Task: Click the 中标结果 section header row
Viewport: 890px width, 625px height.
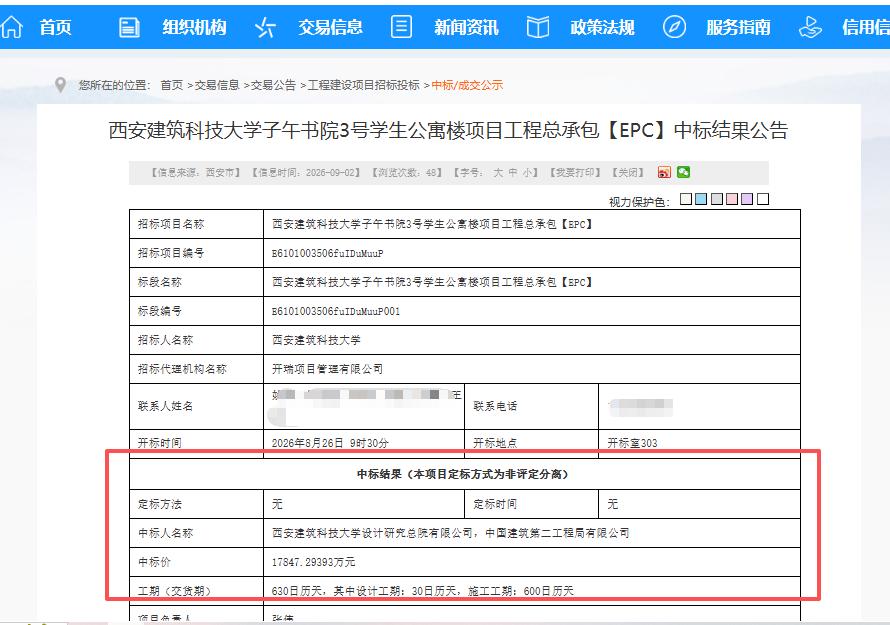Action: coord(465,475)
